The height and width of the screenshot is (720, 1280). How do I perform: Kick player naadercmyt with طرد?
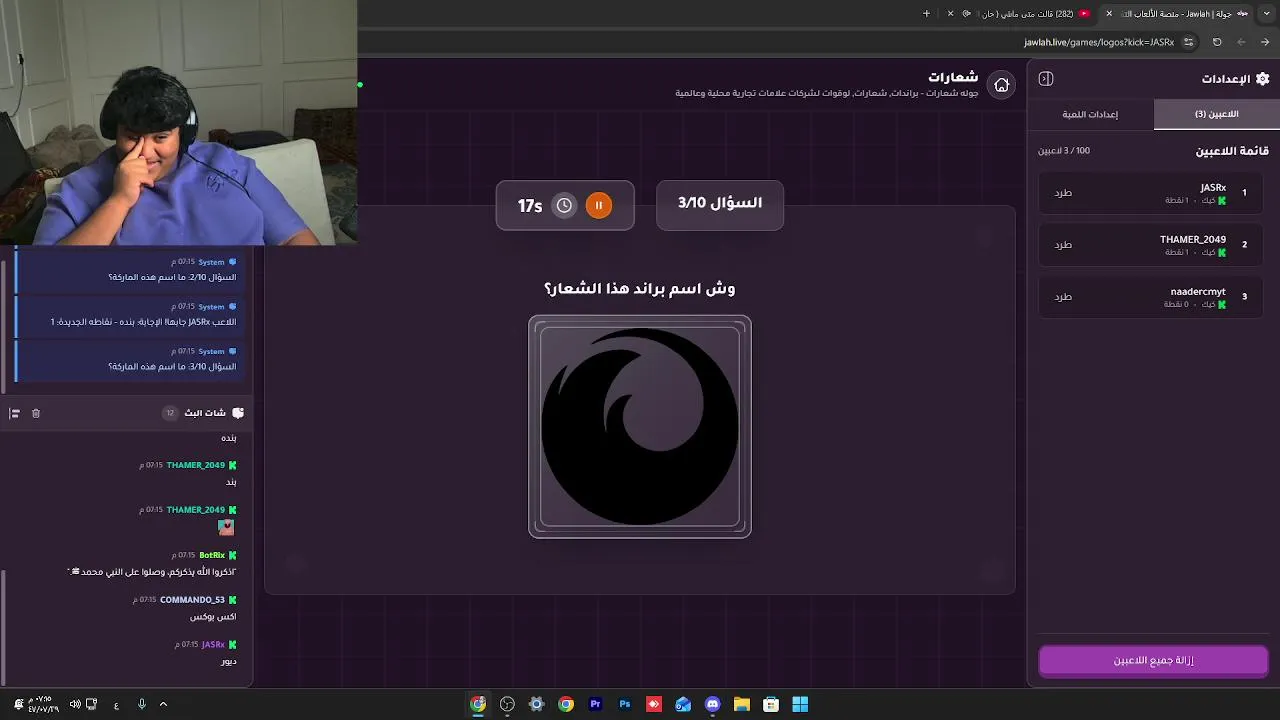tap(1063, 296)
